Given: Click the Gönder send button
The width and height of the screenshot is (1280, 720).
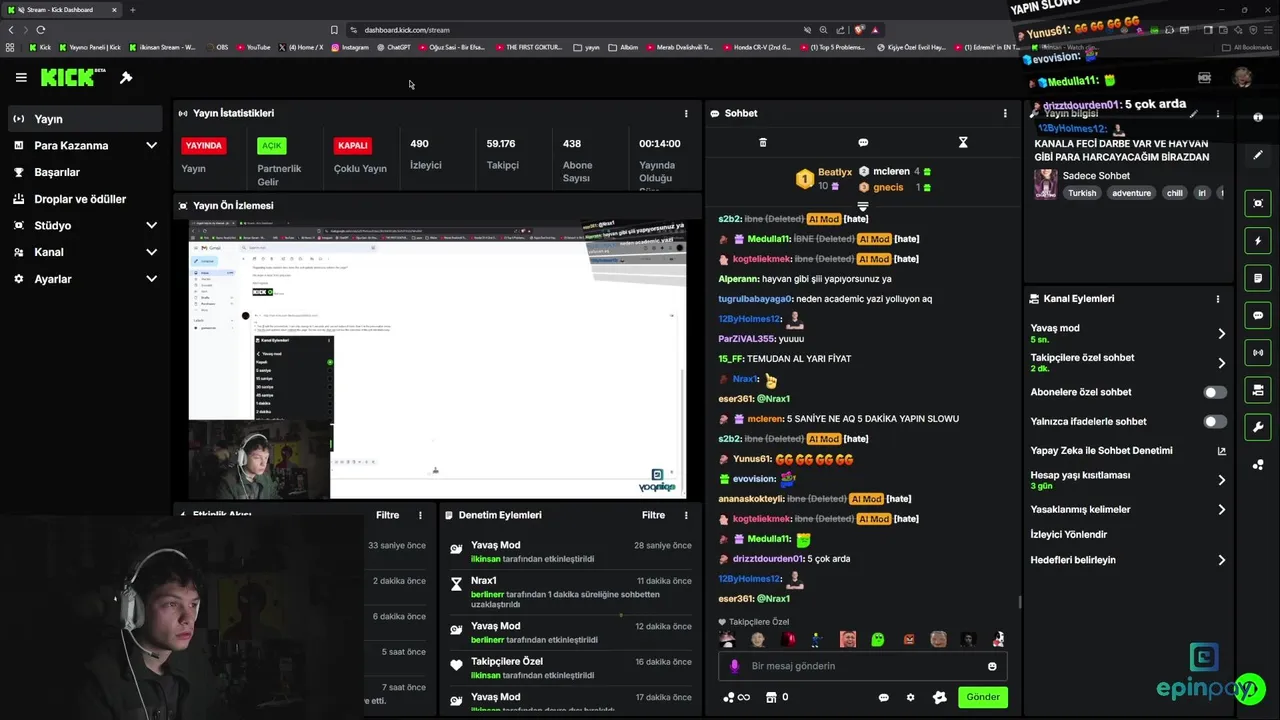Looking at the screenshot, I should coord(982,697).
